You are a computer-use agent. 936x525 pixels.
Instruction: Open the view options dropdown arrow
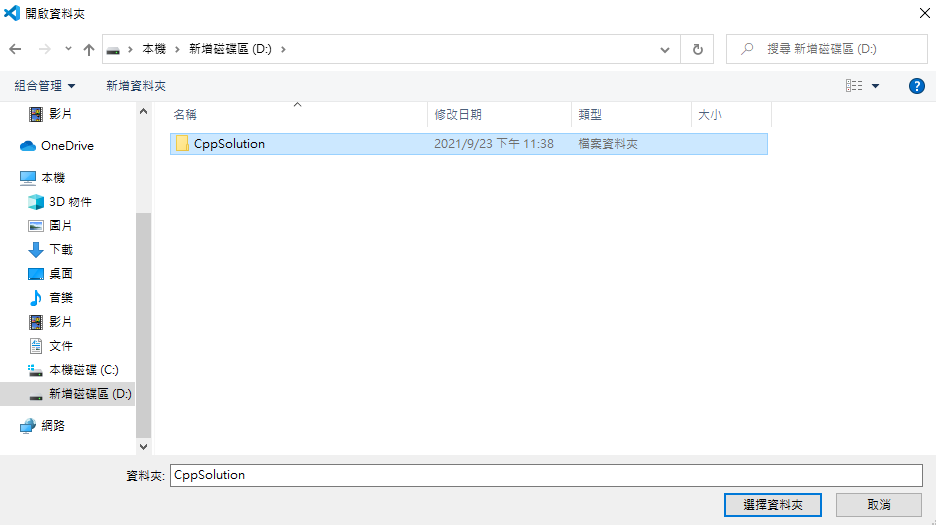tap(876, 86)
